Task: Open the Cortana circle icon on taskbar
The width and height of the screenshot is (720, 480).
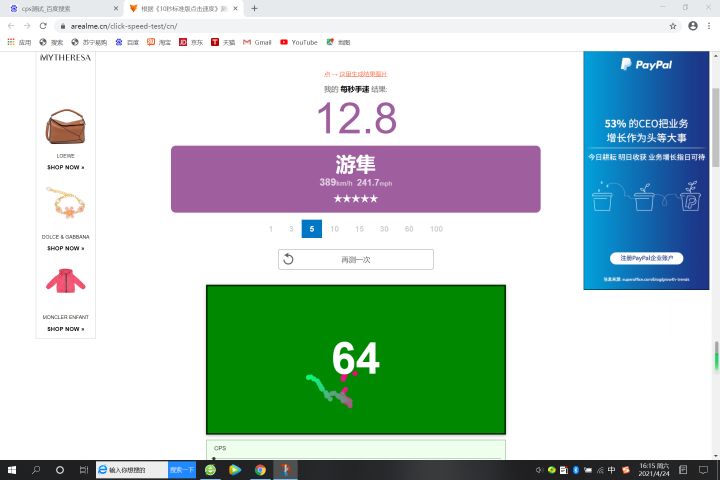Action: pos(60,470)
